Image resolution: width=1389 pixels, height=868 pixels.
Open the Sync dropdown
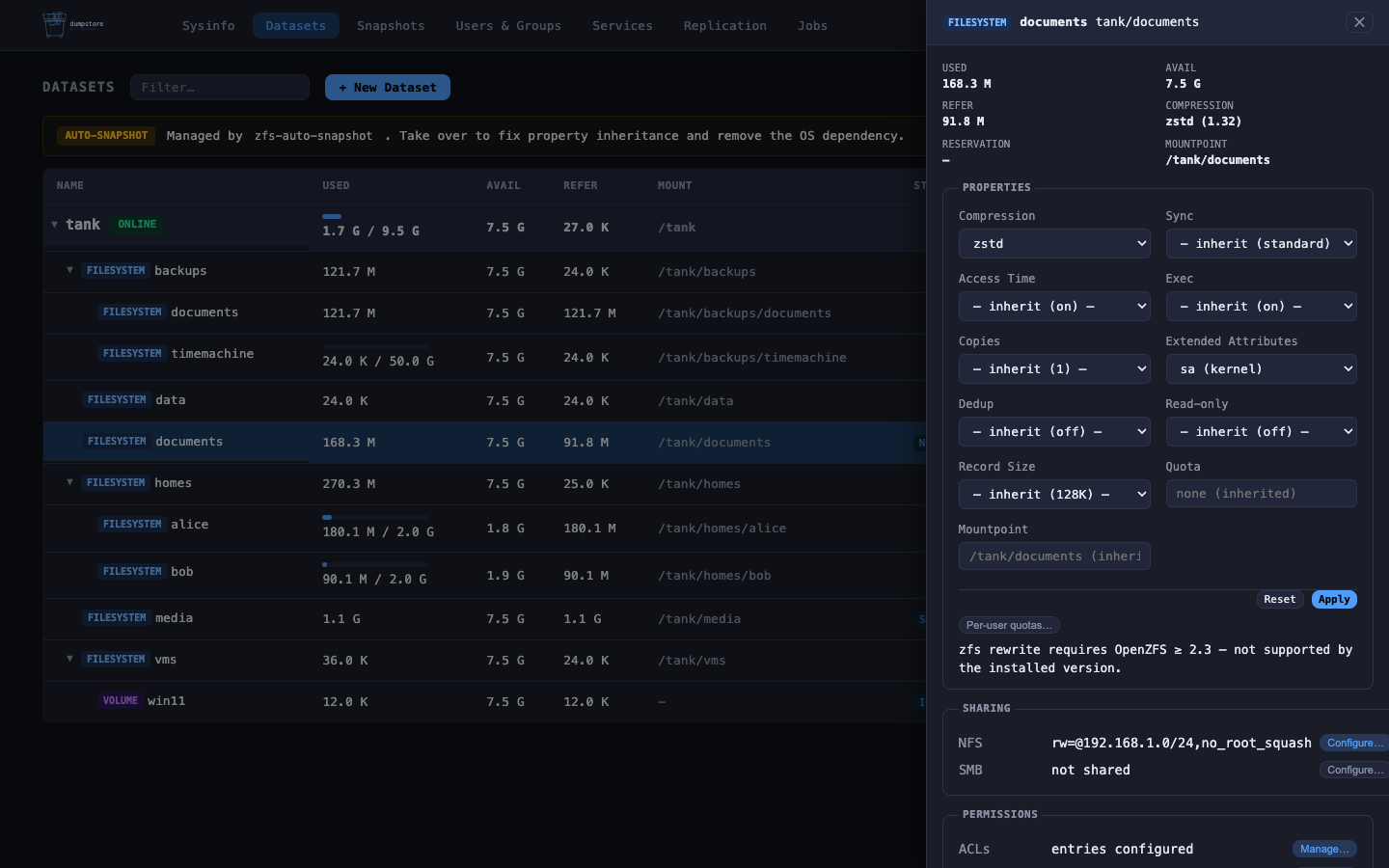coord(1261,244)
